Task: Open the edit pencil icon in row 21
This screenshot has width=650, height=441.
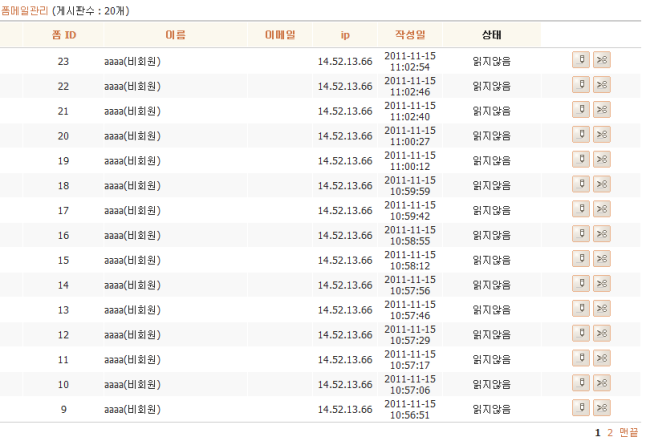Action: (580, 110)
